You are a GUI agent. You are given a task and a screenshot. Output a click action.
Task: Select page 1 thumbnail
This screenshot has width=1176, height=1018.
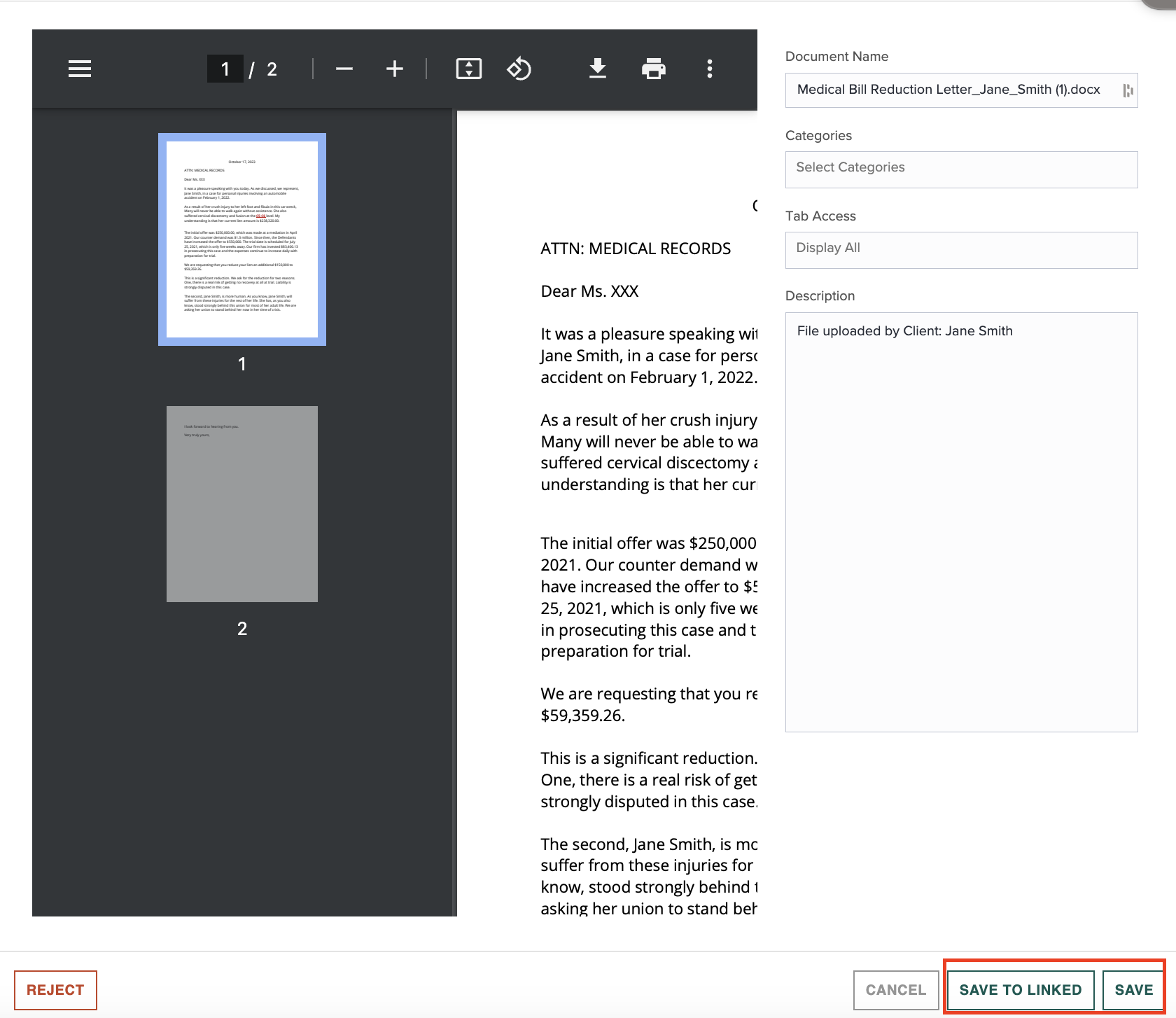coord(242,239)
